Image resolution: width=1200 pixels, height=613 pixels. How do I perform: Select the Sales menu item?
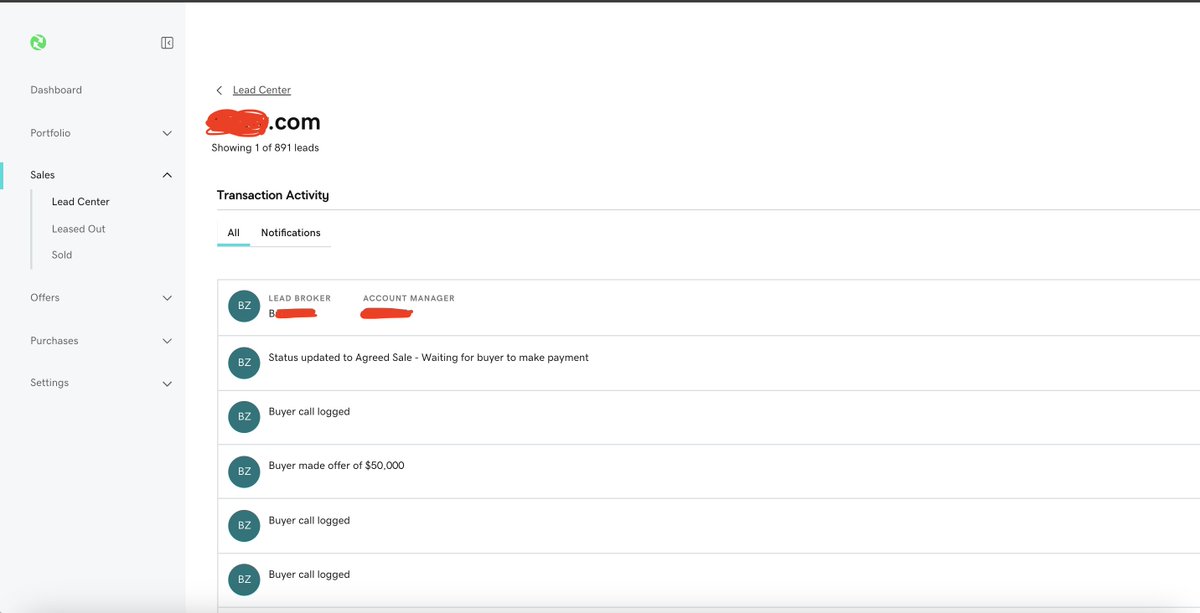click(x=42, y=175)
